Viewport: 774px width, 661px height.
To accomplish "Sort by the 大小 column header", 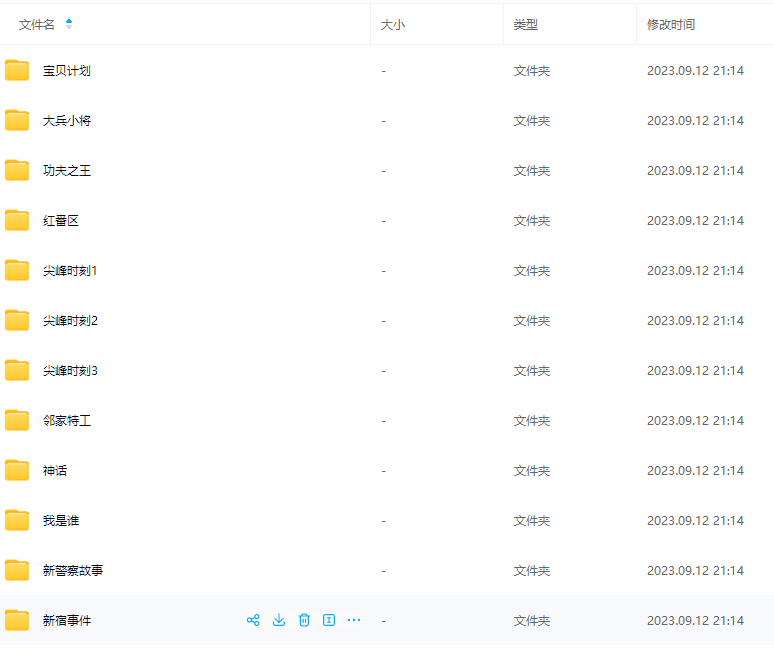I will (393, 24).
